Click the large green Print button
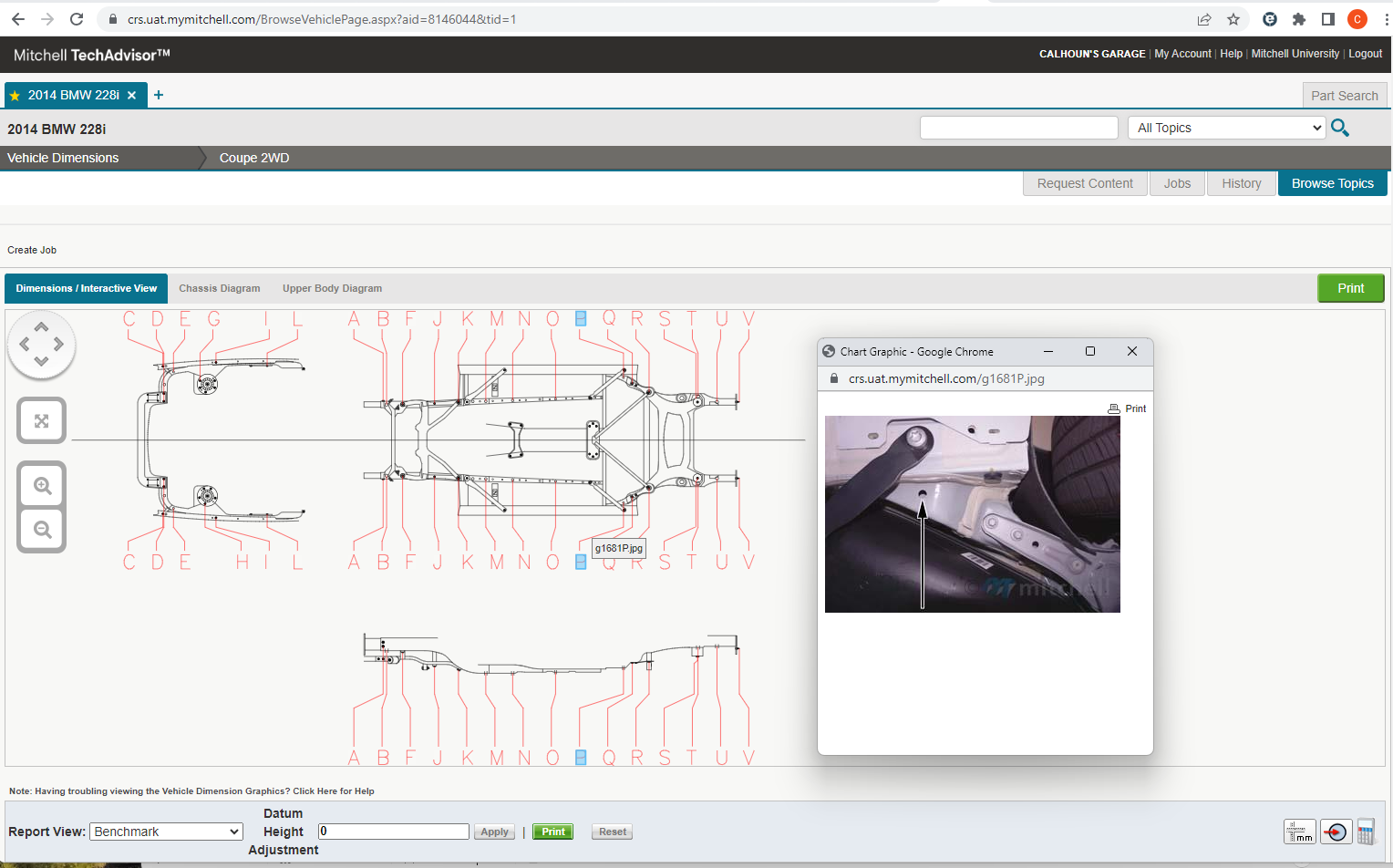 [1351, 288]
